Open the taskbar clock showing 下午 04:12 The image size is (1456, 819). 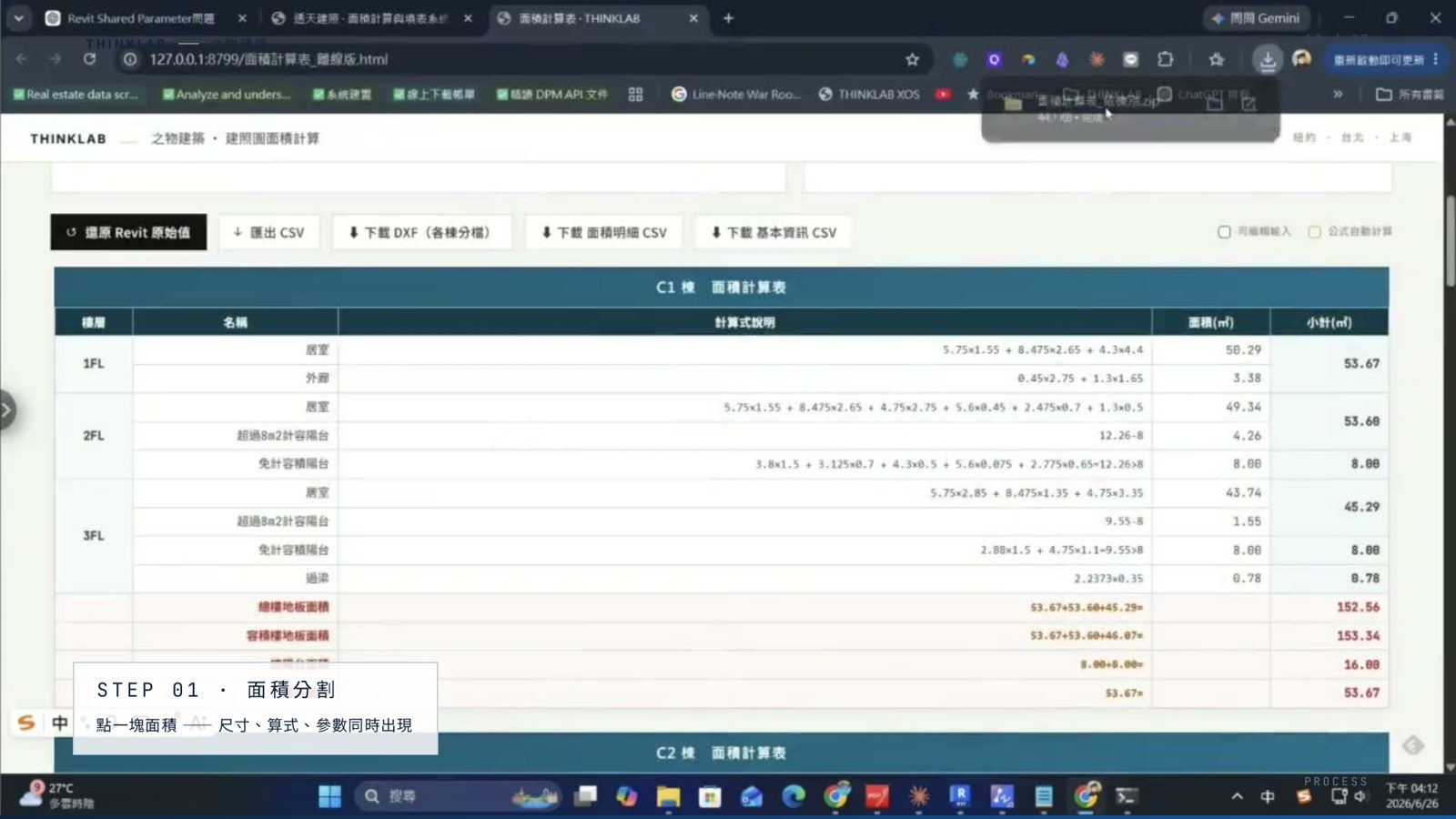tap(1412, 796)
